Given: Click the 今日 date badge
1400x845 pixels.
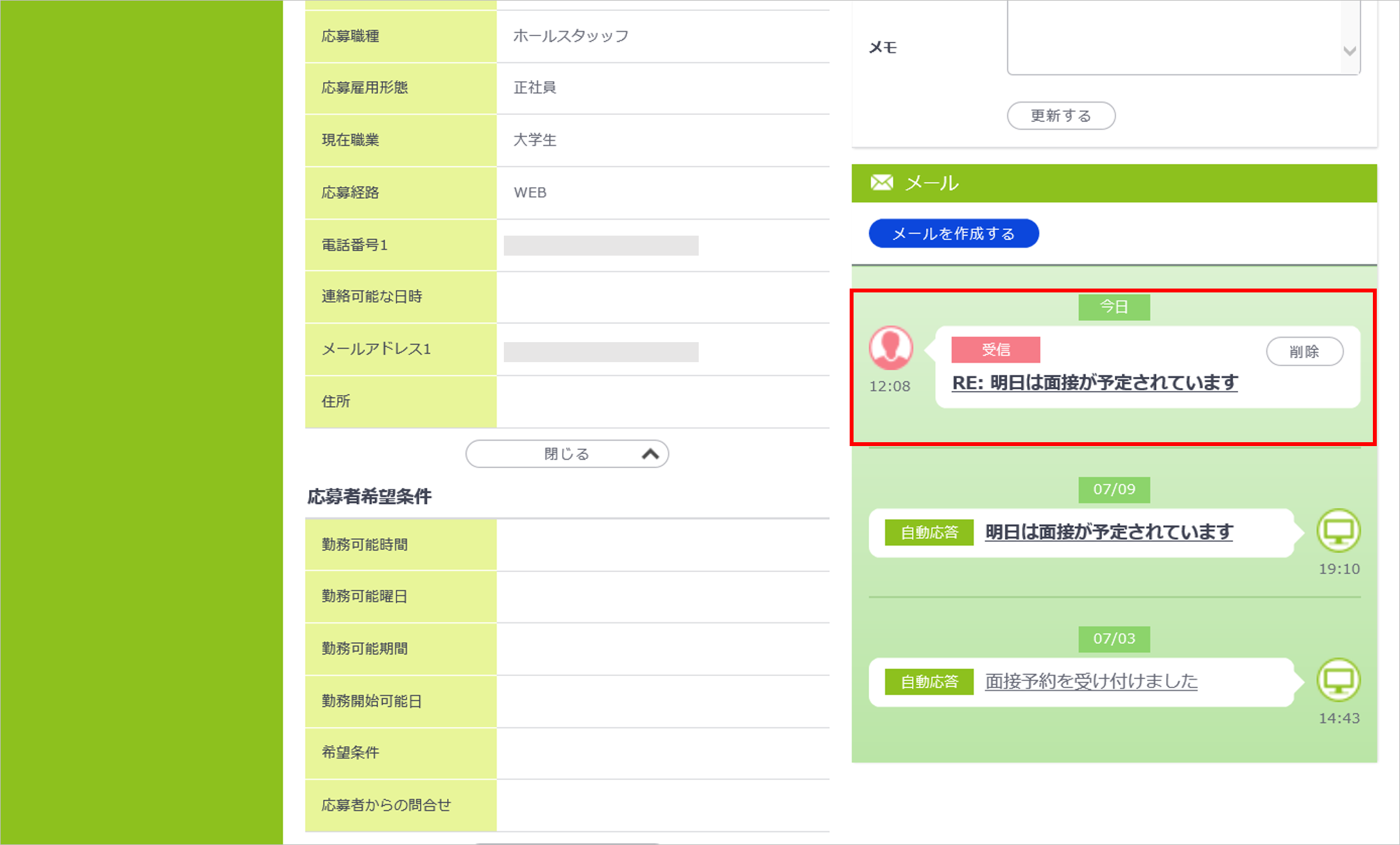Looking at the screenshot, I should click(x=1114, y=307).
